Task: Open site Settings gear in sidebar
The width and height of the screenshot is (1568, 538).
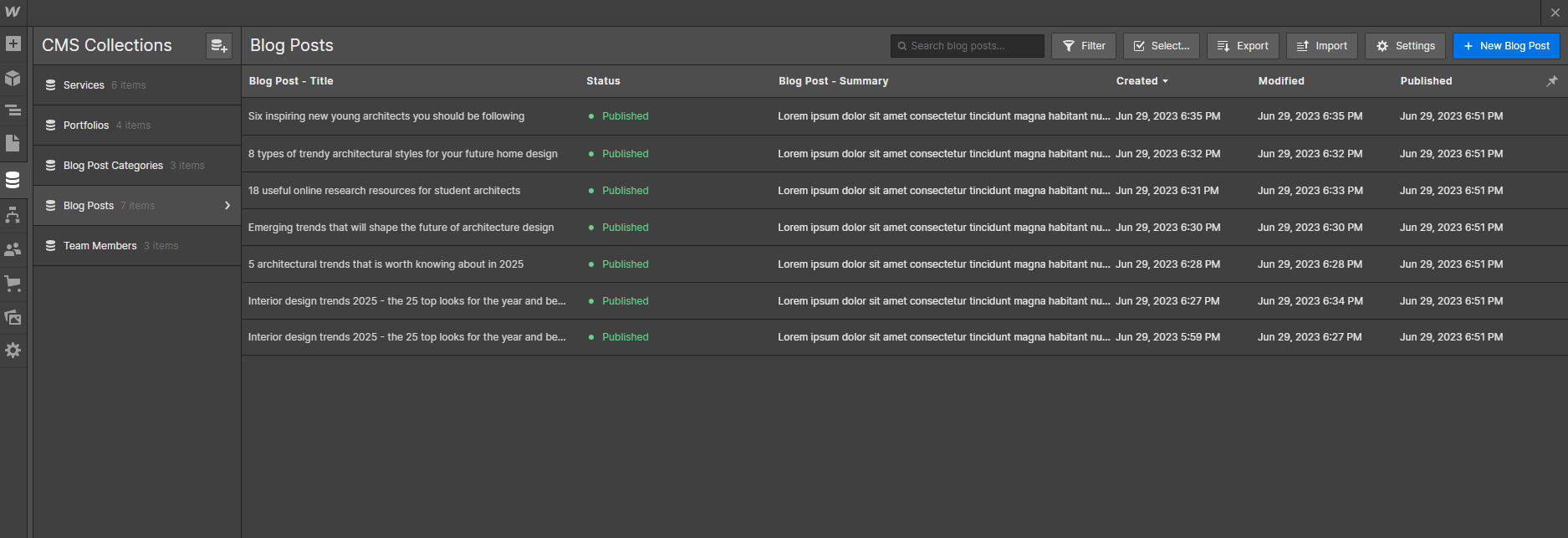Action: pos(13,351)
